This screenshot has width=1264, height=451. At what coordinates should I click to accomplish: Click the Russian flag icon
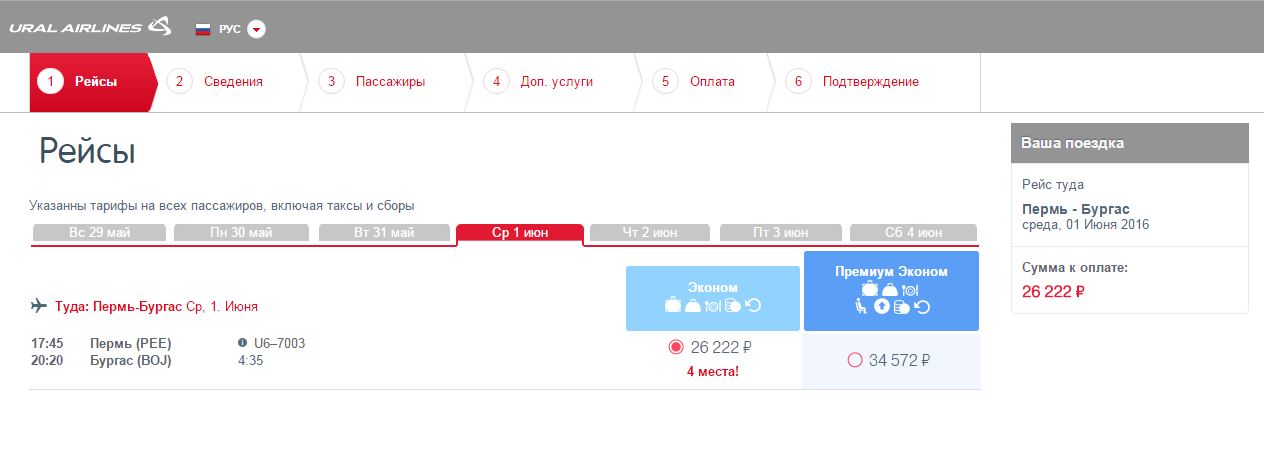pyautogui.click(x=203, y=29)
